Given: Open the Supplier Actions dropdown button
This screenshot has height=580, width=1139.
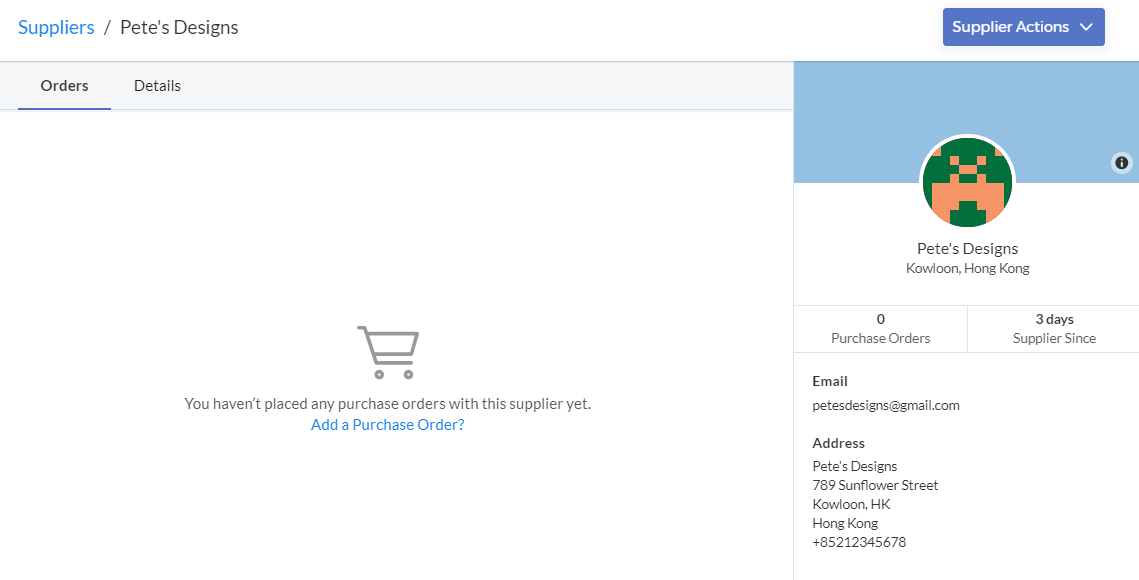Looking at the screenshot, I should coord(1024,27).
